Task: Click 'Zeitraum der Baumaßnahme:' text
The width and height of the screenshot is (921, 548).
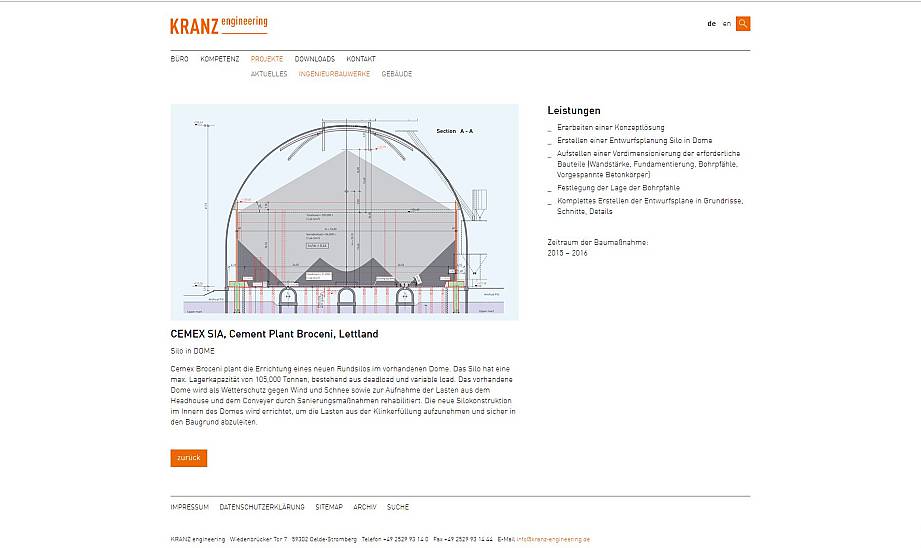Action: [598, 242]
